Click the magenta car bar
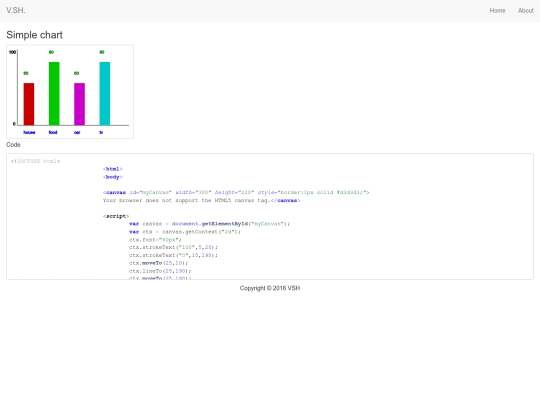Viewport: 540px width, 405px height. tap(80, 104)
